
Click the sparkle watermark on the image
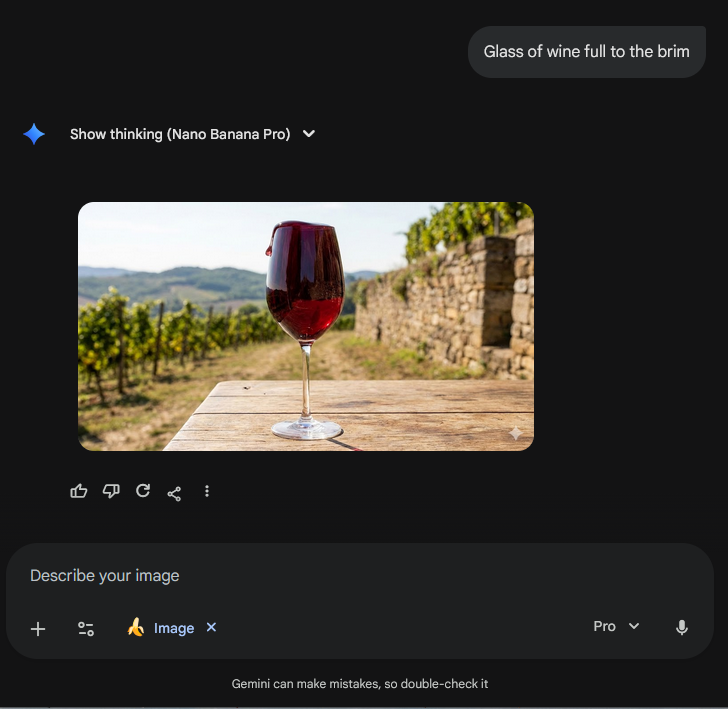coord(515,433)
